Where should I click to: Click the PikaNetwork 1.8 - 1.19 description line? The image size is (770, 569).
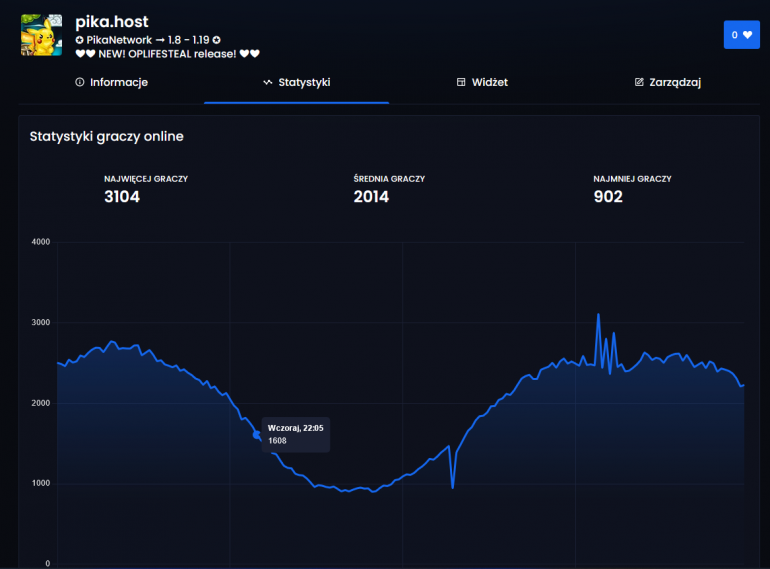148,40
